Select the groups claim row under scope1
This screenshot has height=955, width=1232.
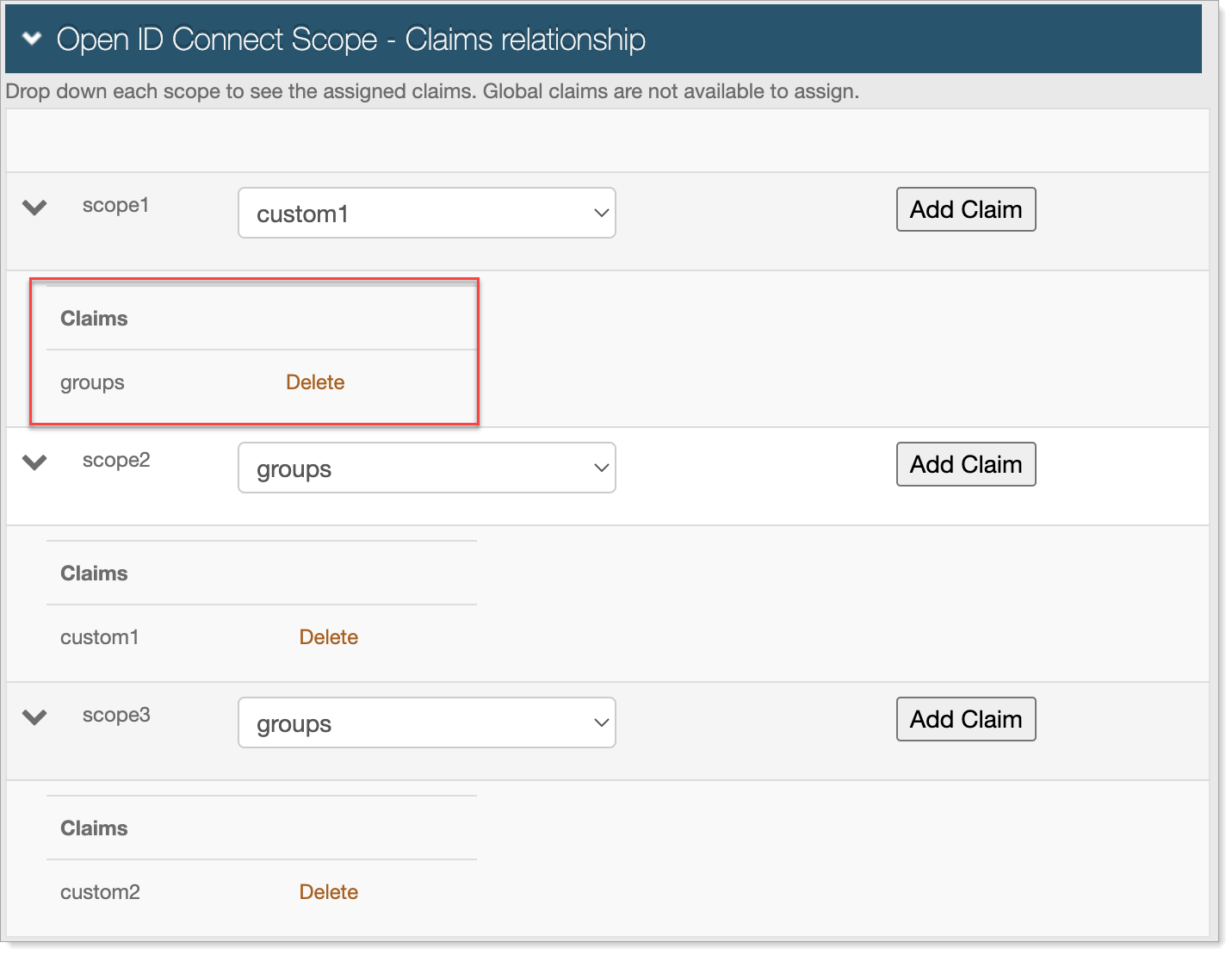tap(92, 382)
